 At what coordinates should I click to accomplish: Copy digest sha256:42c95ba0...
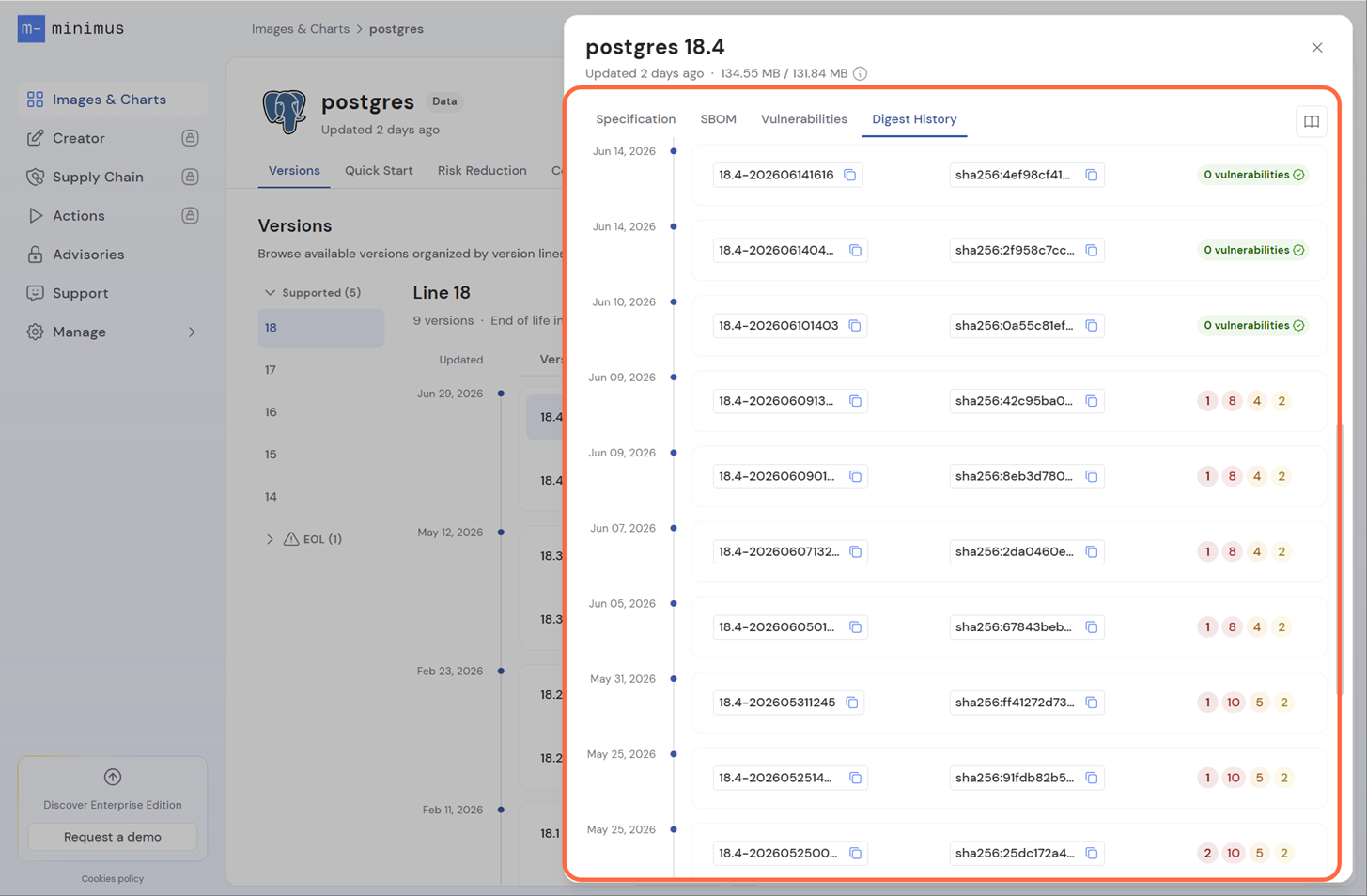(x=1092, y=401)
